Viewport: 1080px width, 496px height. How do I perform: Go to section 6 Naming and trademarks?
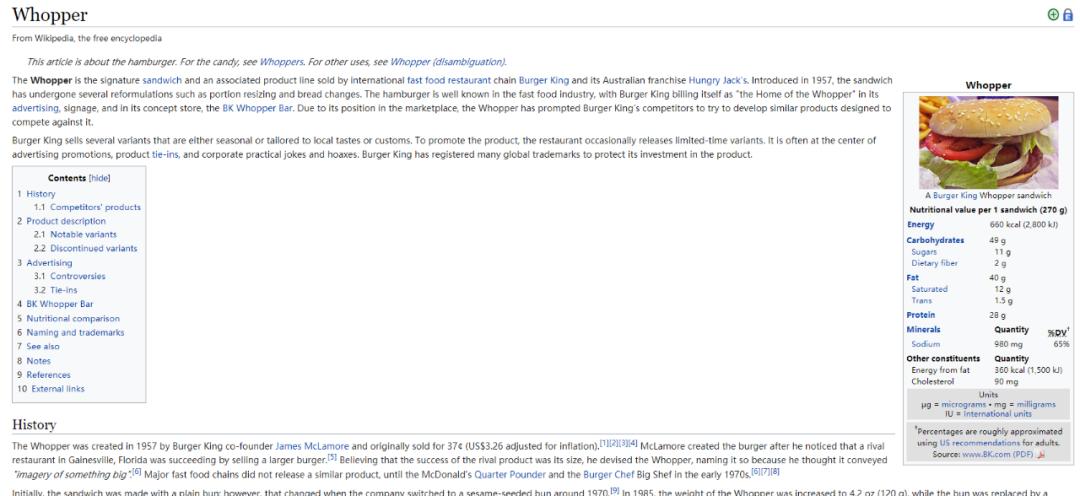tap(75, 333)
